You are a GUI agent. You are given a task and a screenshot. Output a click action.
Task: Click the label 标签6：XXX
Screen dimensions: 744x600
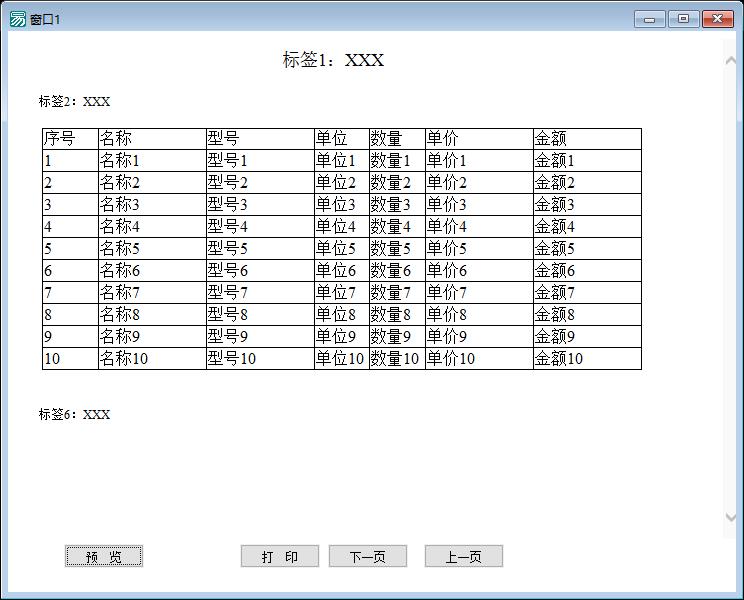tap(74, 414)
